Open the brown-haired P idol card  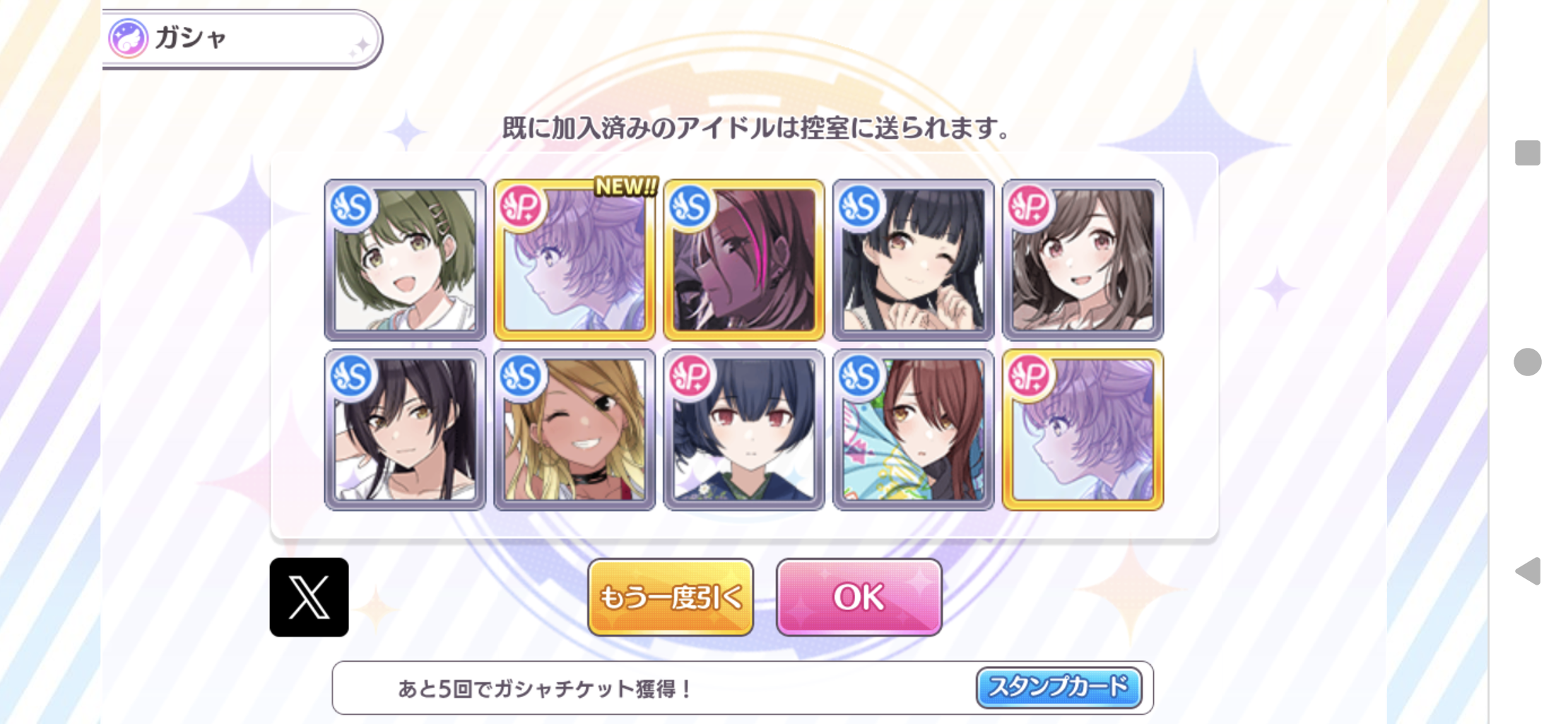tap(1083, 259)
